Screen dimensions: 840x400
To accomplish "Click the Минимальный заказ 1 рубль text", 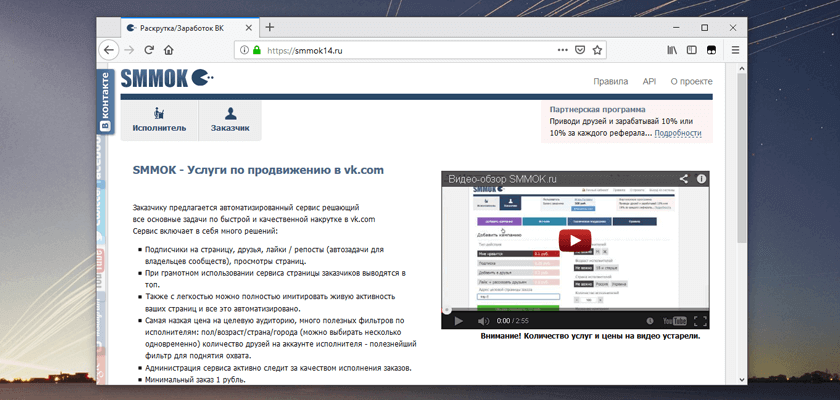I will [x=196, y=380].
